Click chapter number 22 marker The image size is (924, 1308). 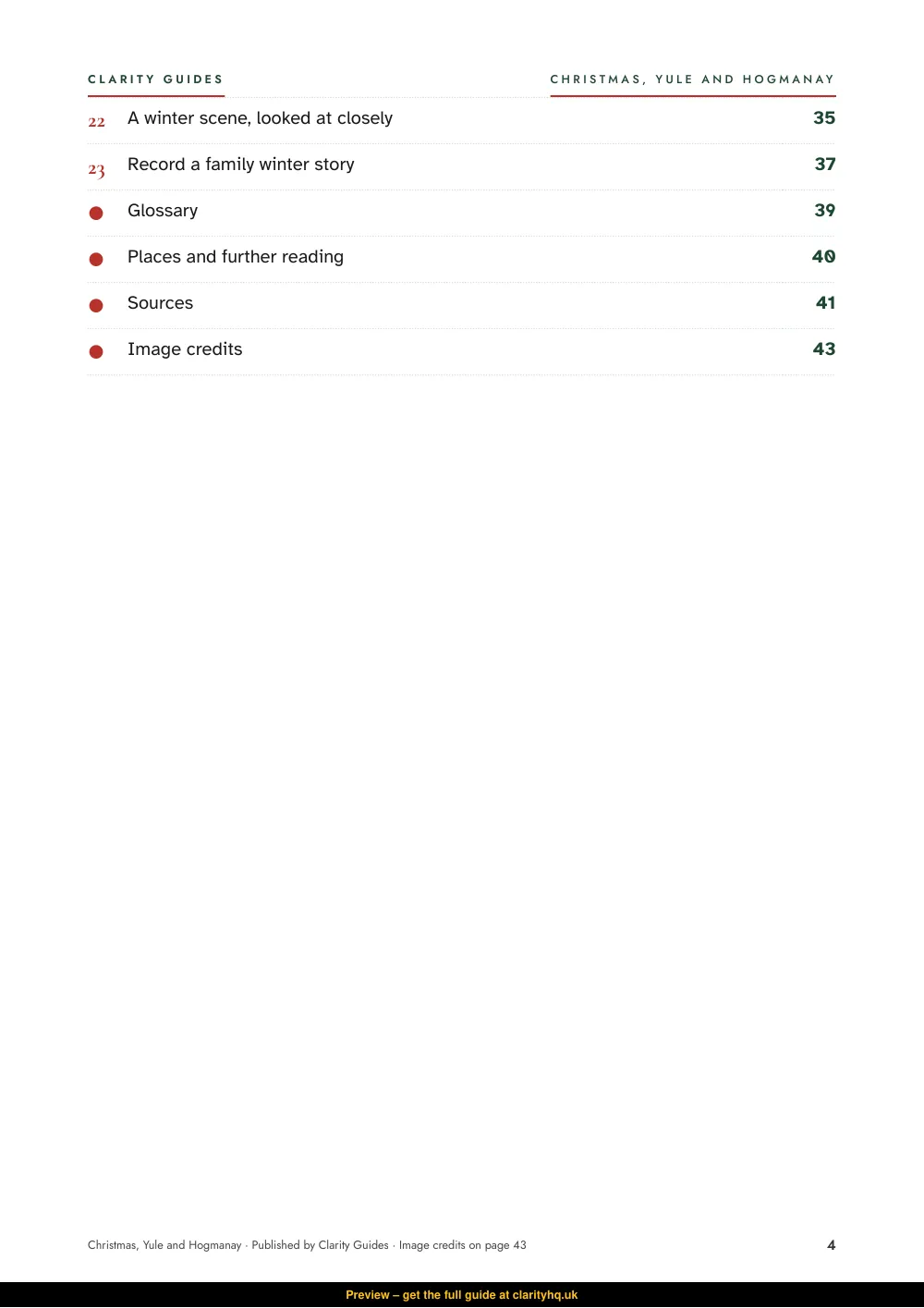[97, 122]
